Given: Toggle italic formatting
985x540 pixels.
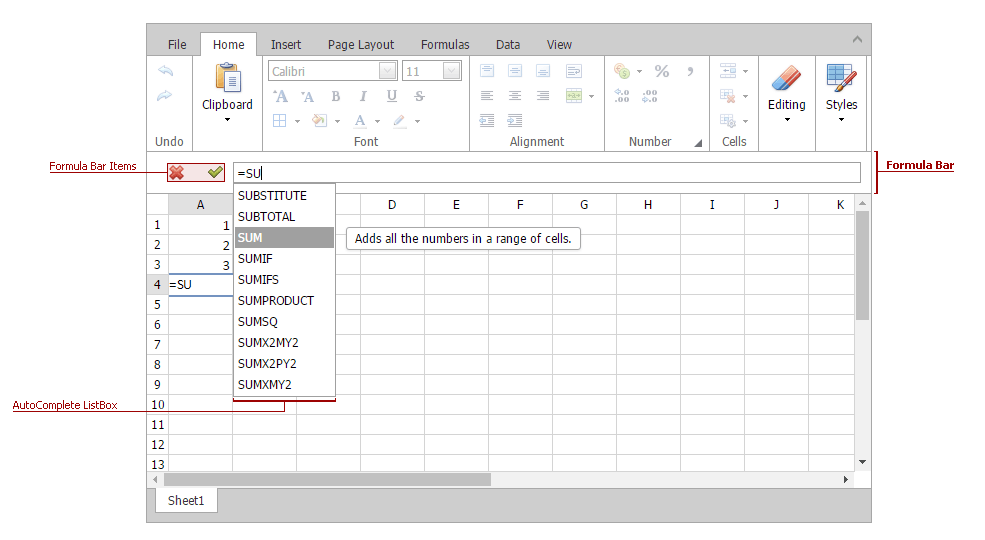Looking at the screenshot, I should 364,96.
